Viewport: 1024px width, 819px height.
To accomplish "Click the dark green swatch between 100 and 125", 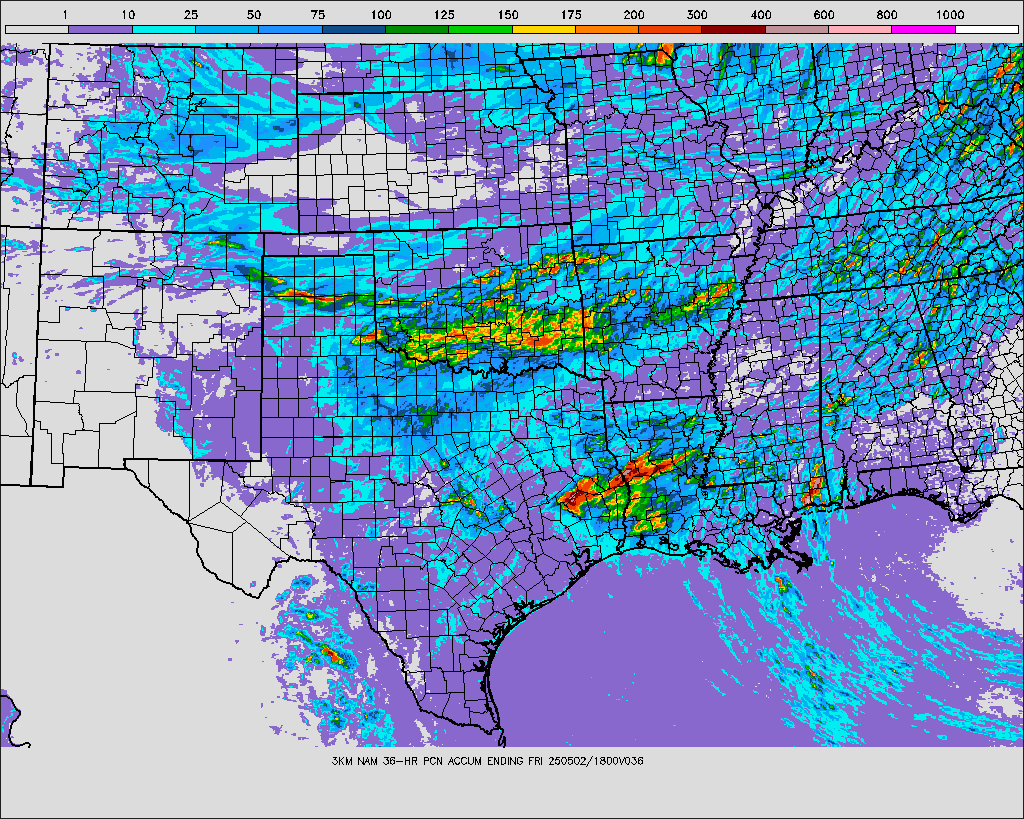I will [x=417, y=29].
